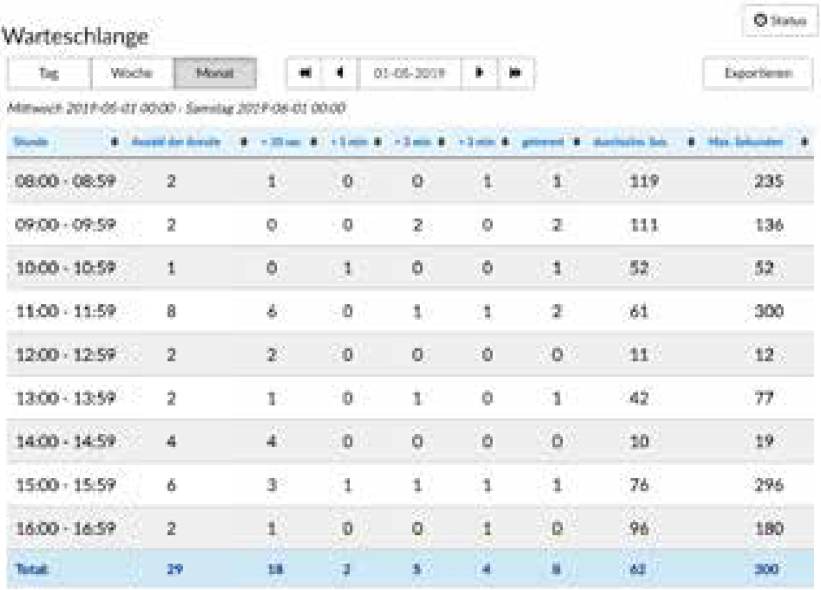821x590 pixels.
Task: Advance to the next month with the arrow
Action: click(480, 73)
